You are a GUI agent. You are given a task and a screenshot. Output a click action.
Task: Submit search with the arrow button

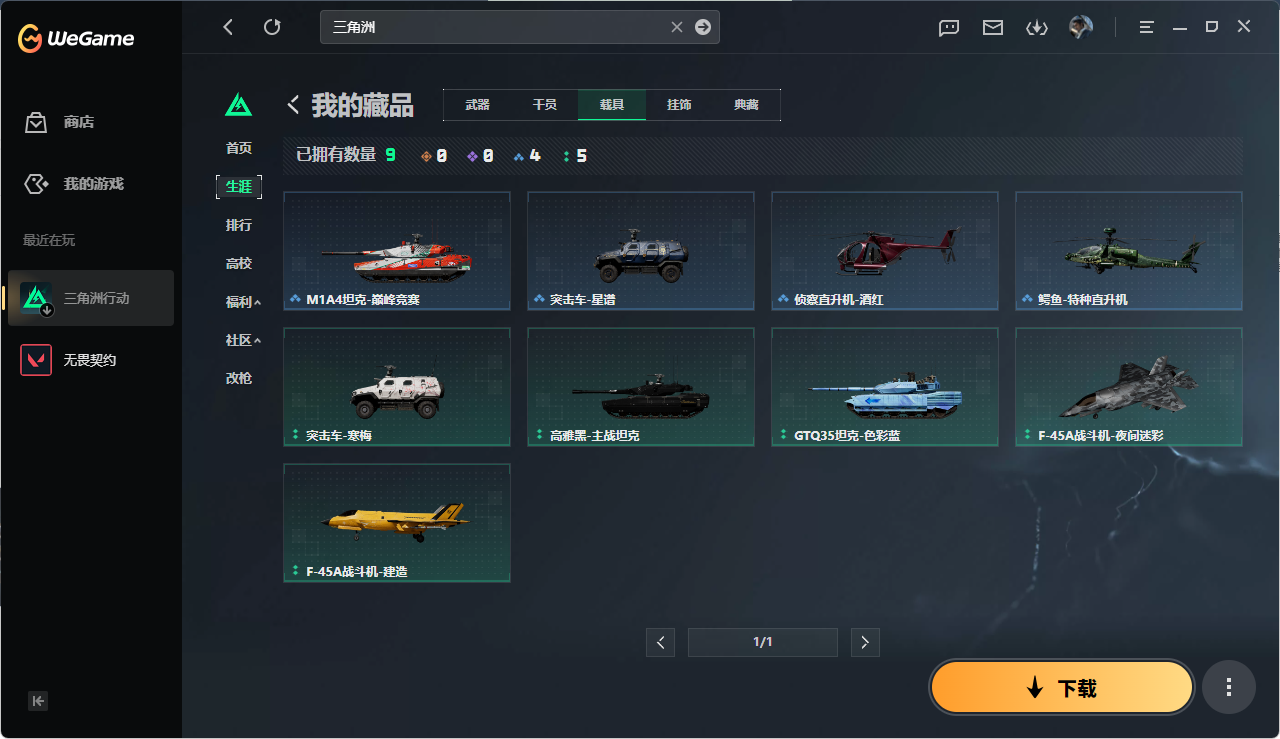pos(703,27)
